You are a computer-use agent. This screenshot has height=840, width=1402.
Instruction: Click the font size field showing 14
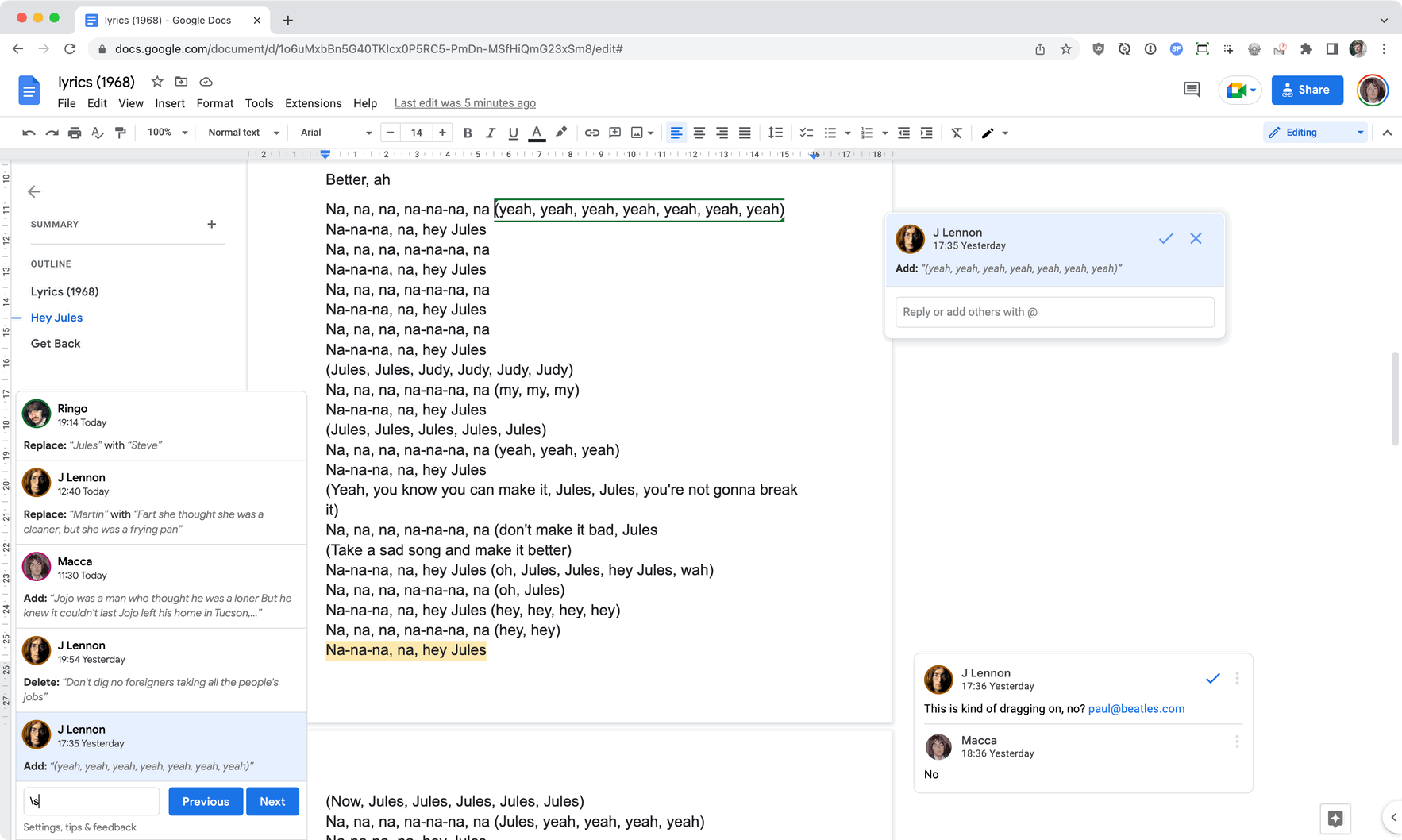click(416, 133)
